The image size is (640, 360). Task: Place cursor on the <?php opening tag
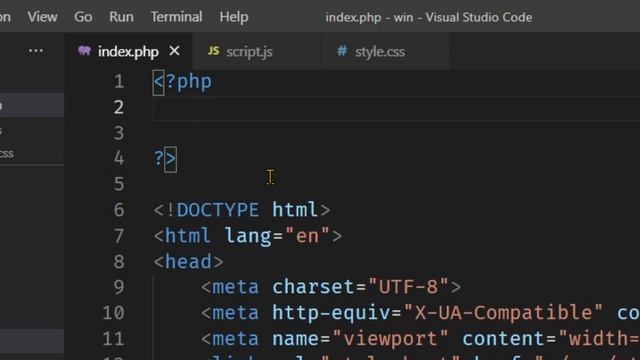(x=182, y=82)
